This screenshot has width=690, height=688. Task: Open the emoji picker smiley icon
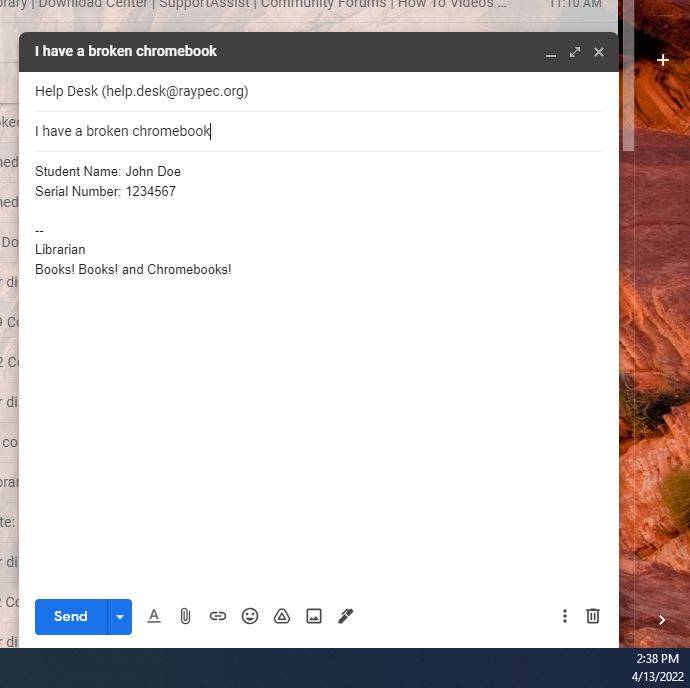tap(250, 616)
